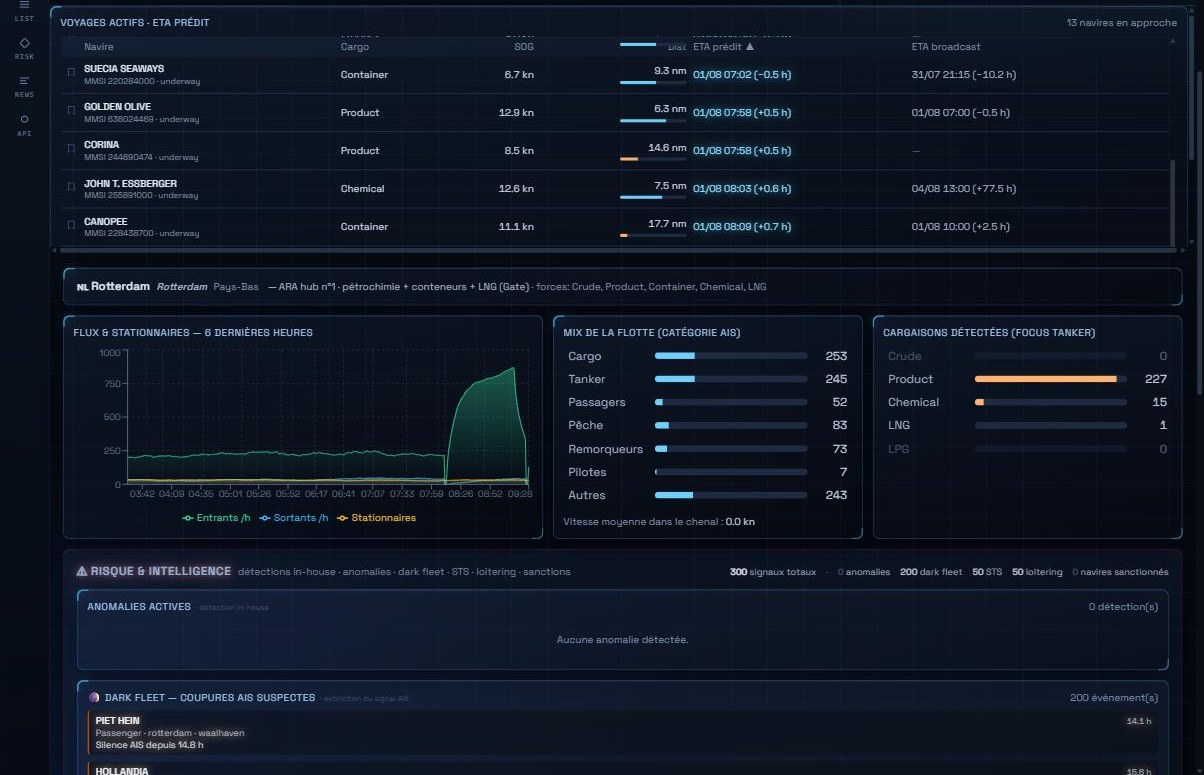Click broadcast ETA 01/08 10:00 (+2.5 h)
The height and width of the screenshot is (775, 1204).
pyautogui.click(x=961, y=227)
